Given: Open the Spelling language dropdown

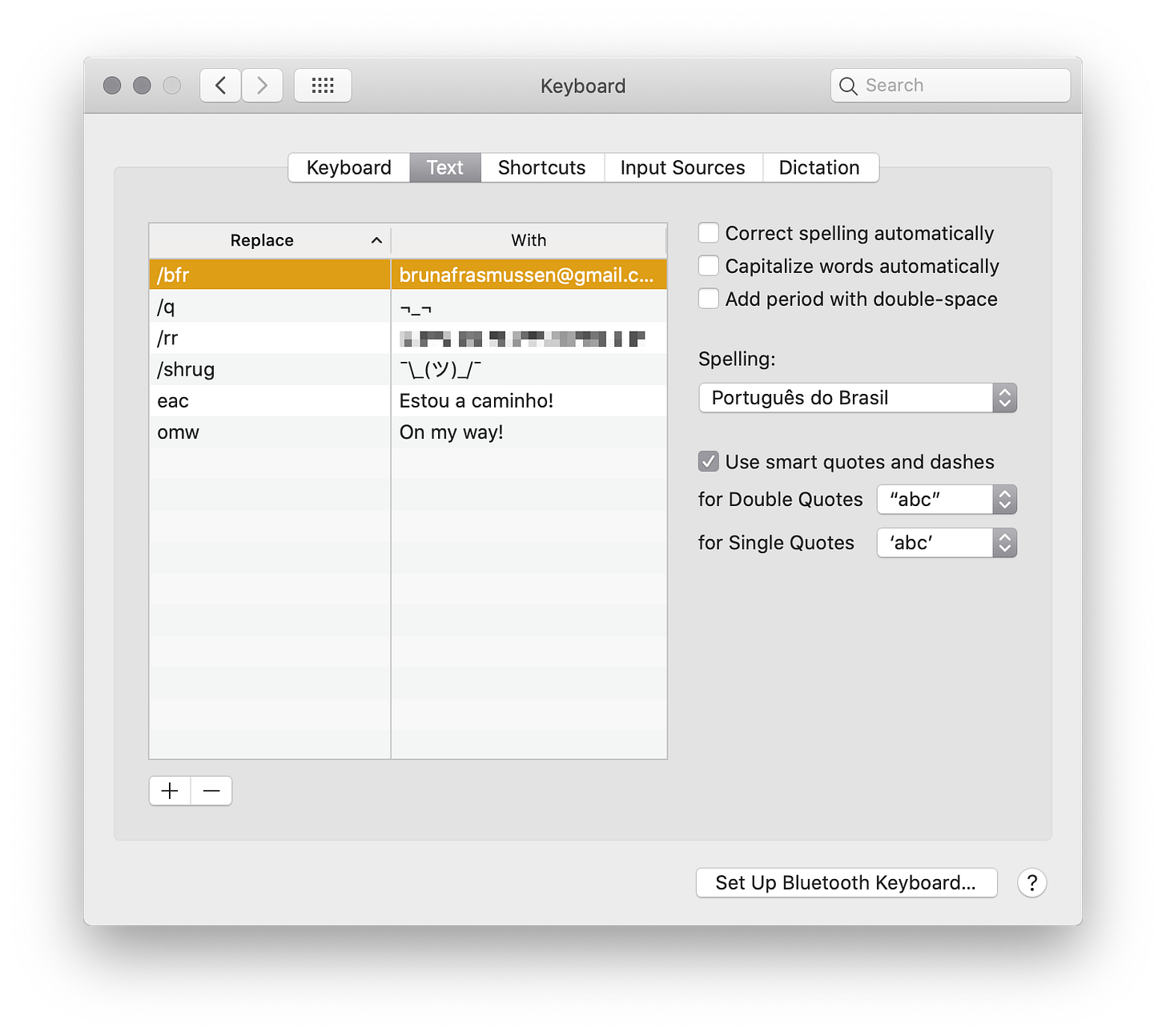Looking at the screenshot, I should pyautogui.click(x=858, y=398).
